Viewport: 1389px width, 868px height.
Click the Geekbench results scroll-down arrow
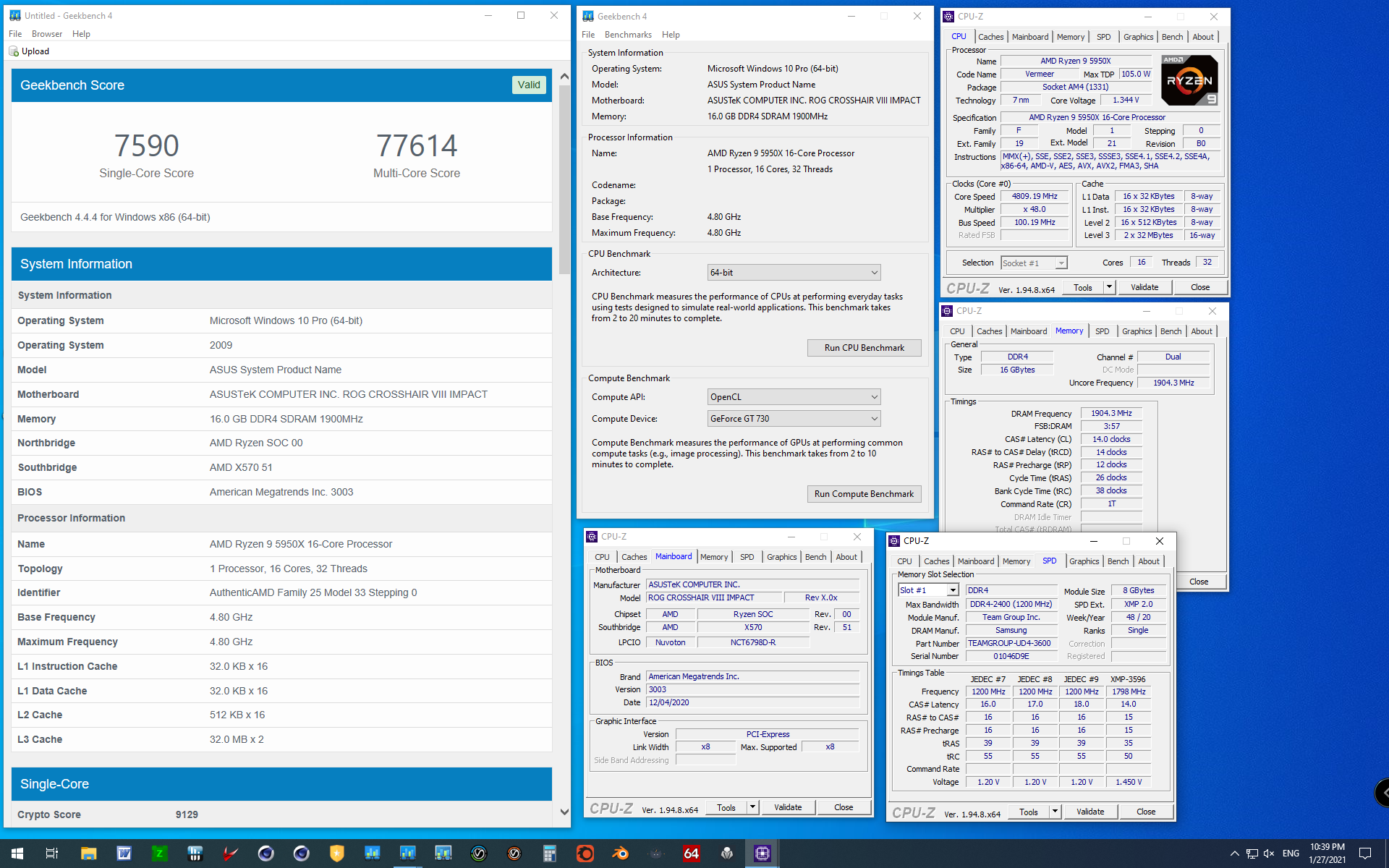click(x=564, y=812)
